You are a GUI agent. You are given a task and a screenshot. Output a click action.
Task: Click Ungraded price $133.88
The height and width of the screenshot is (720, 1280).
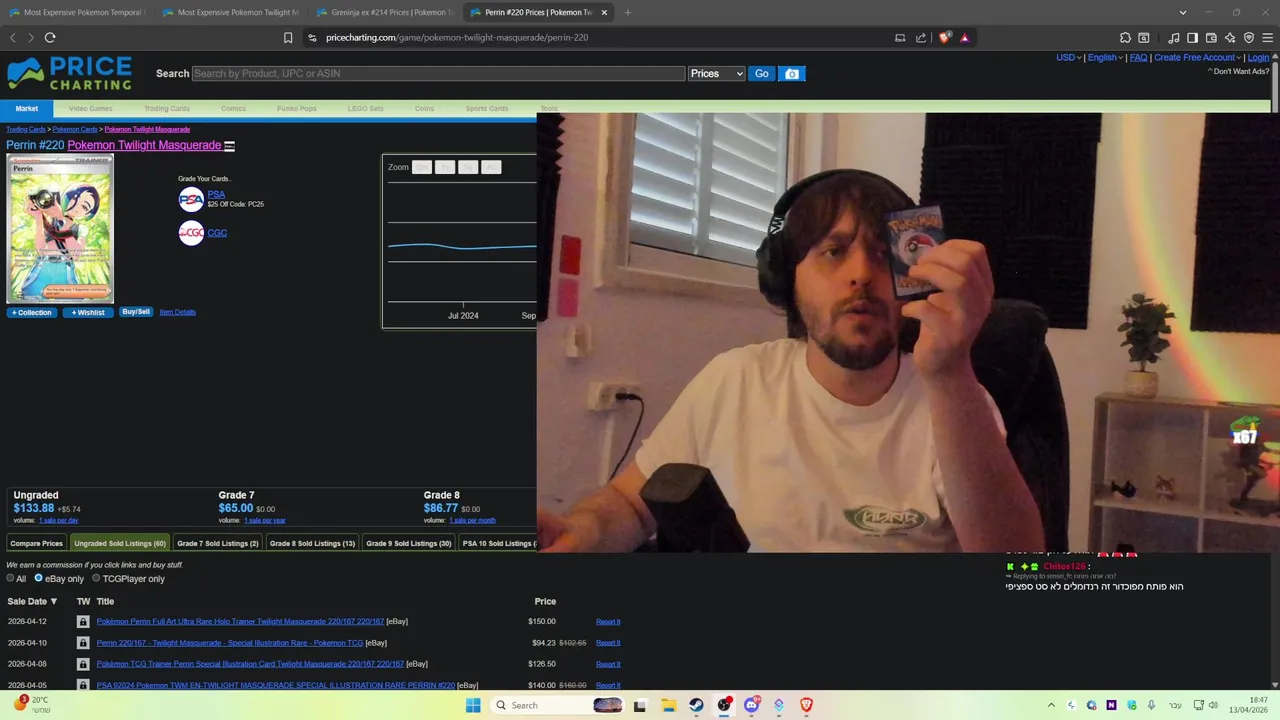pos(34,508)
